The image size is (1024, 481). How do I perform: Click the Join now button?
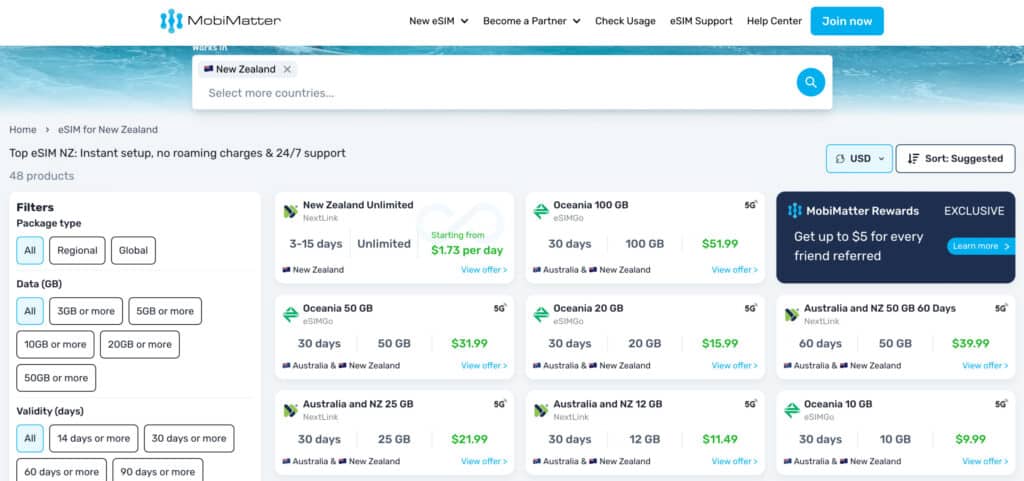847,21
